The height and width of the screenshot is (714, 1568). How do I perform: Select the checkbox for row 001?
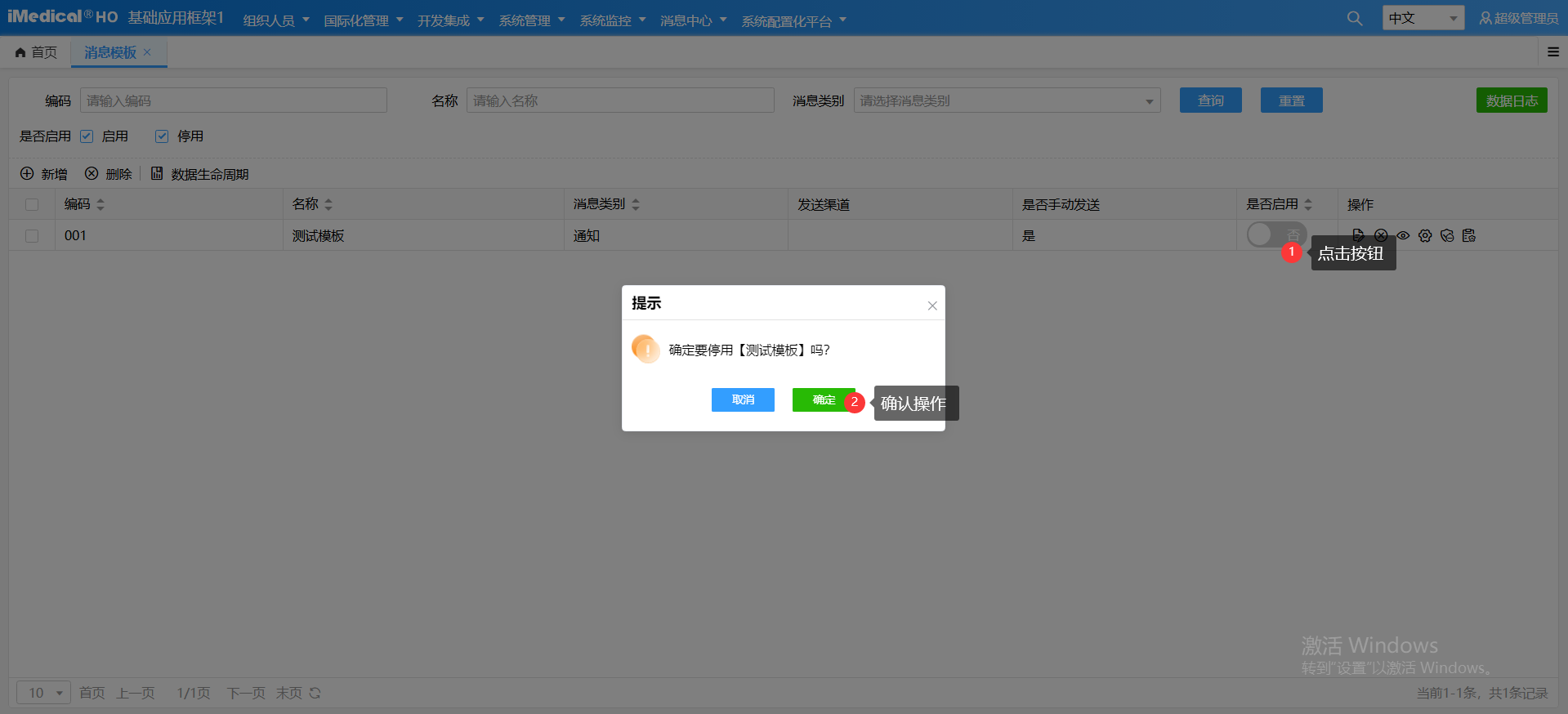(x=32, y=235)
